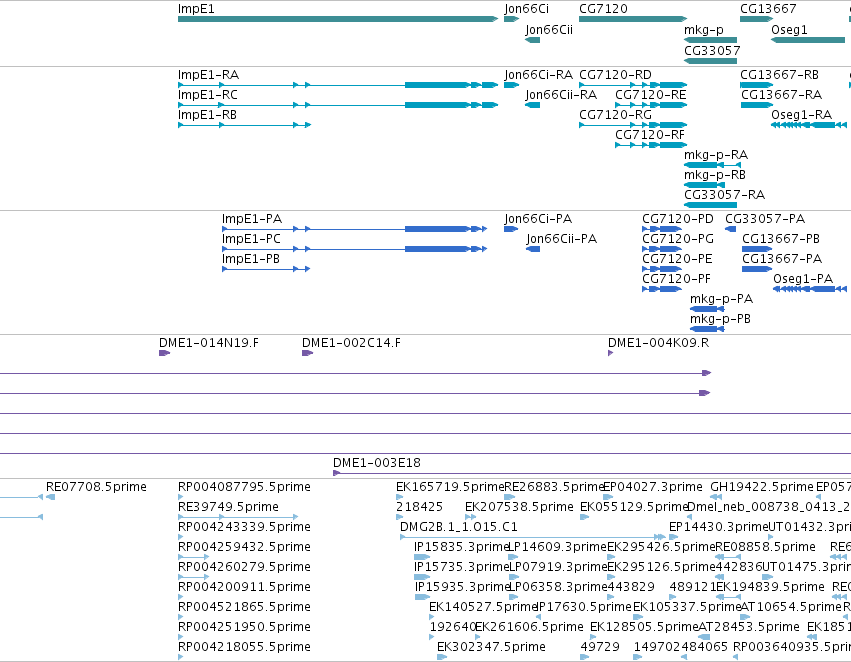Click the Jon66Cii-RA transcript label
This screenshot has width=851, height=662.
pyautogui.click(x=561, y=95)
